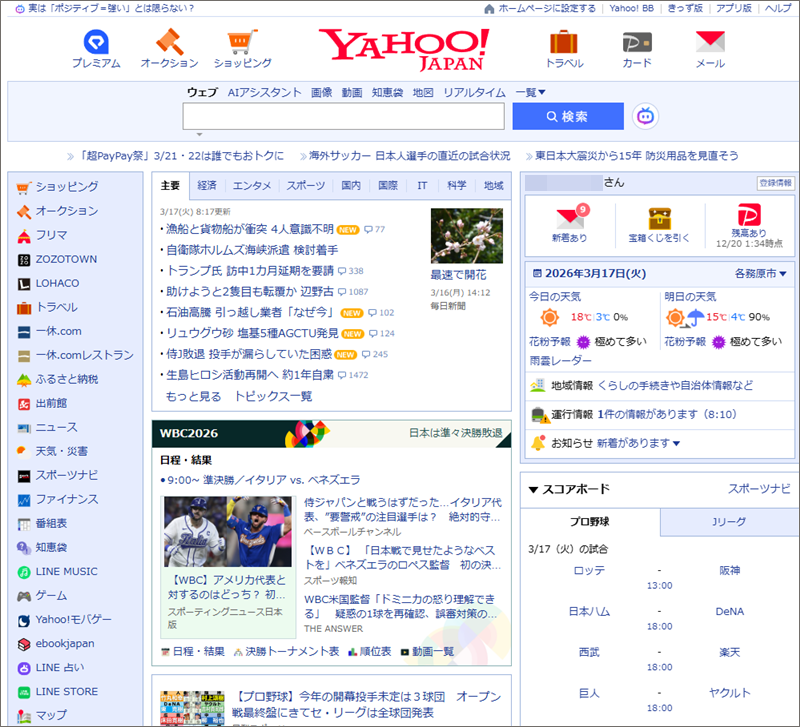
Task: Click the Card icon in header
Action: [x=636, y=42]
